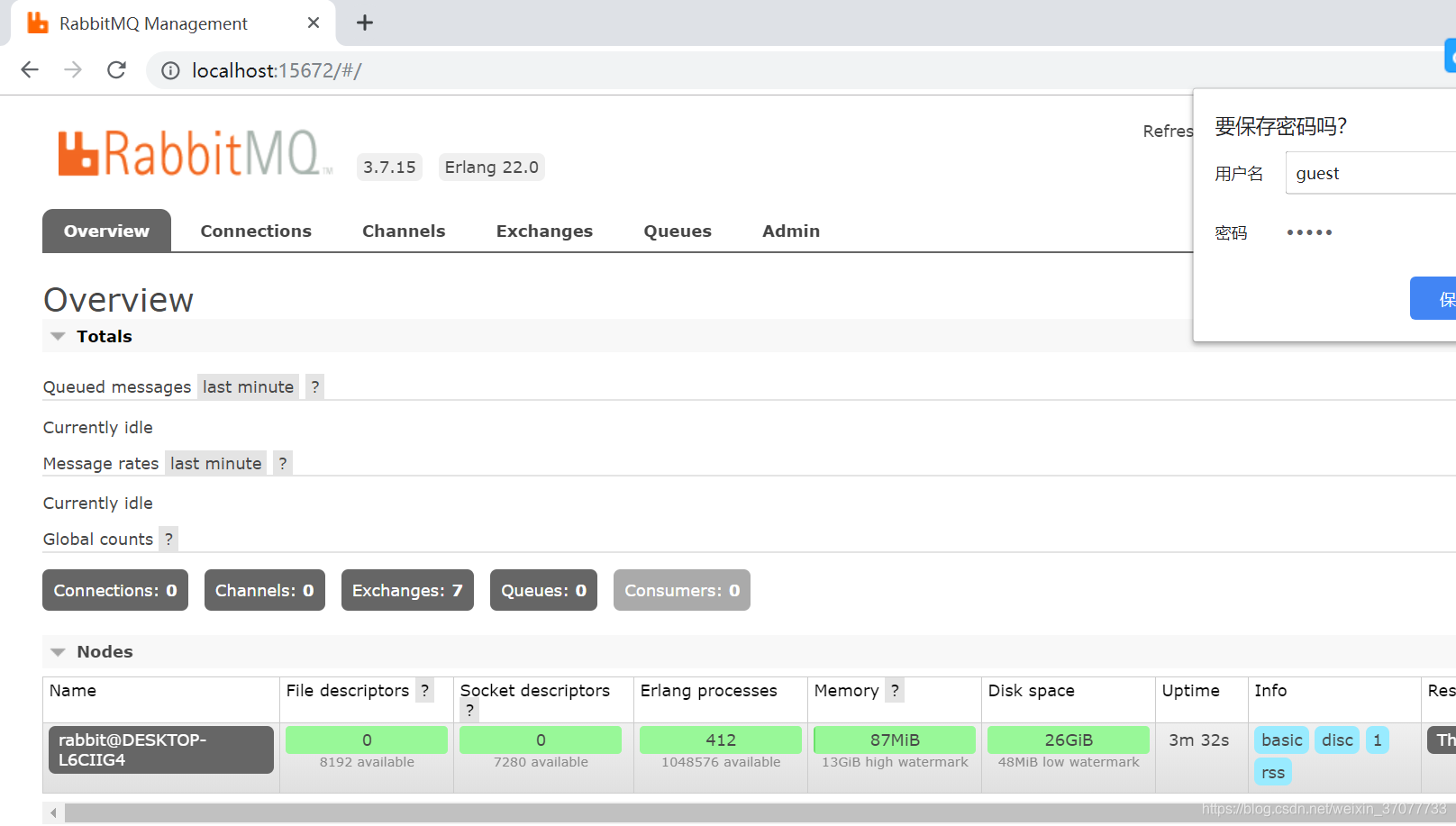
Task: Click the file descriptors 0 bar
Action: [367, 740]
